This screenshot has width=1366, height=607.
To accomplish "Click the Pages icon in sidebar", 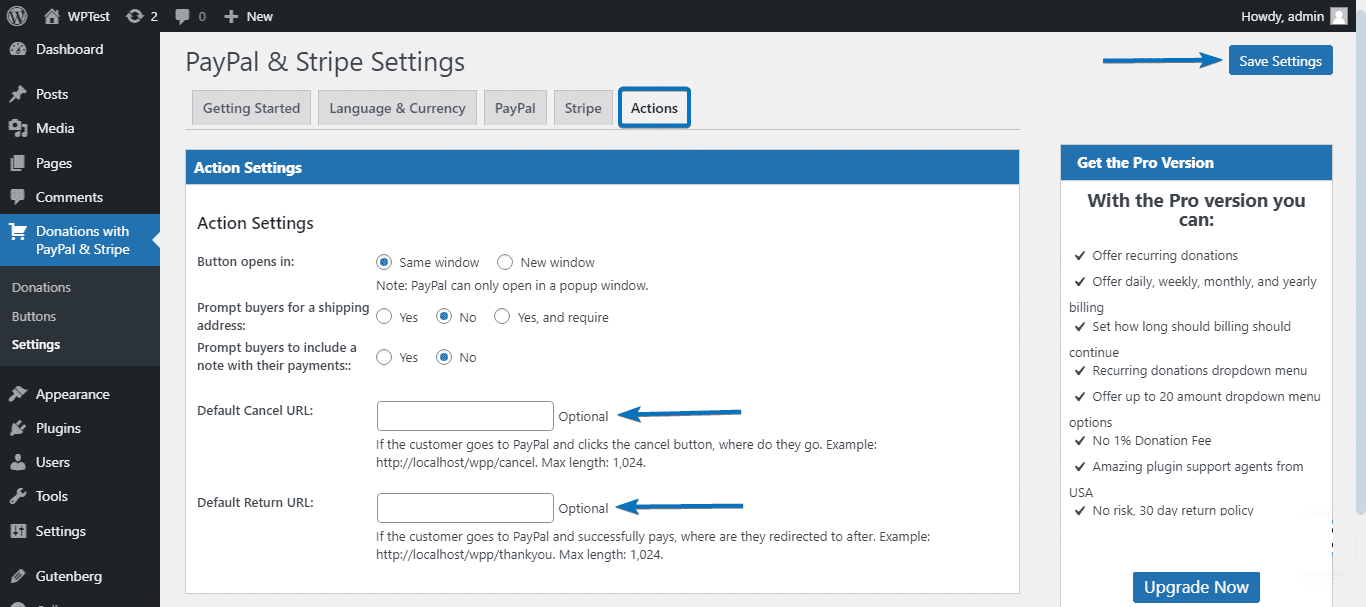I will 18,163.
